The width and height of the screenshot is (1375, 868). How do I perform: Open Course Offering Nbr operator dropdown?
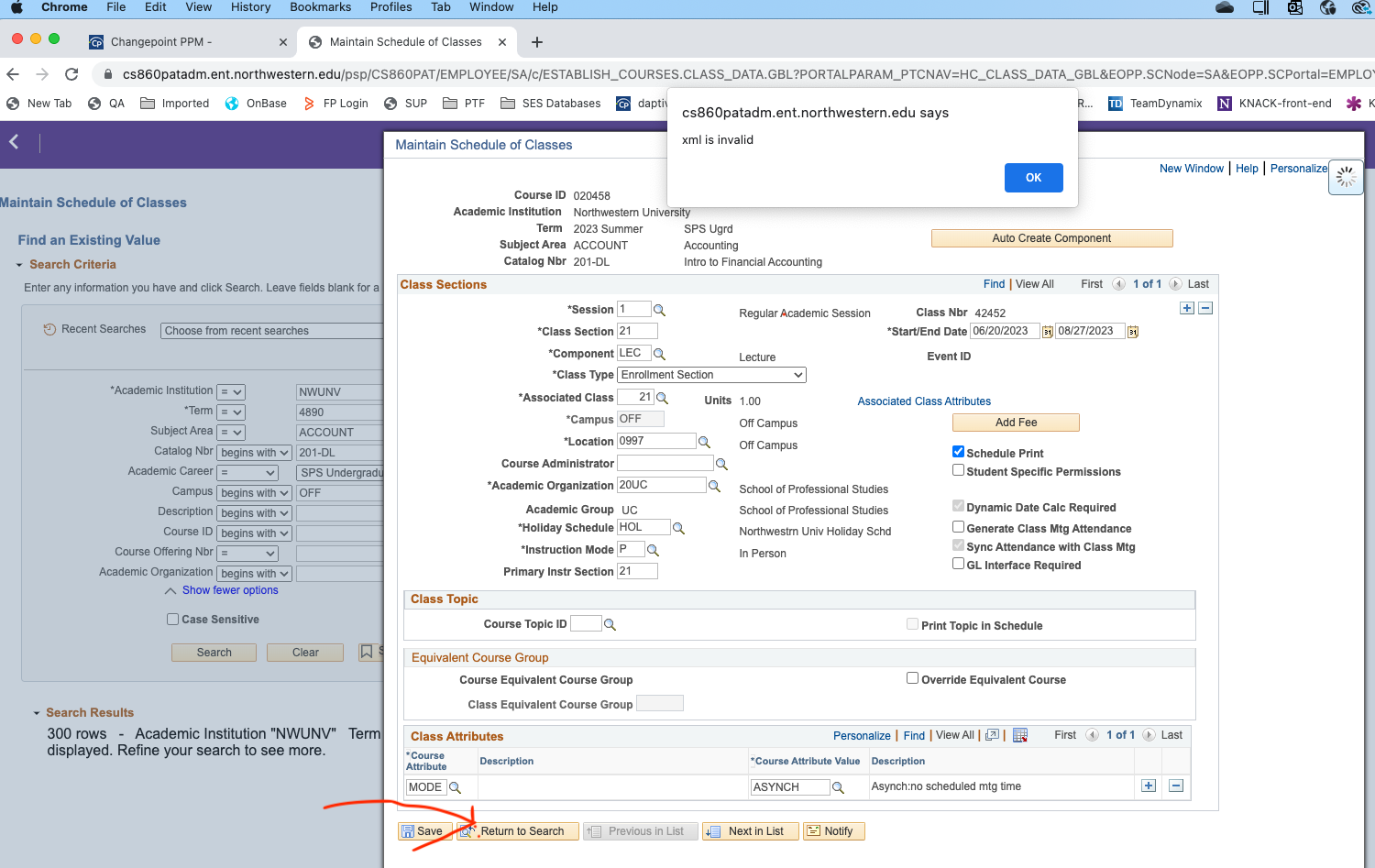coord(247,554)
